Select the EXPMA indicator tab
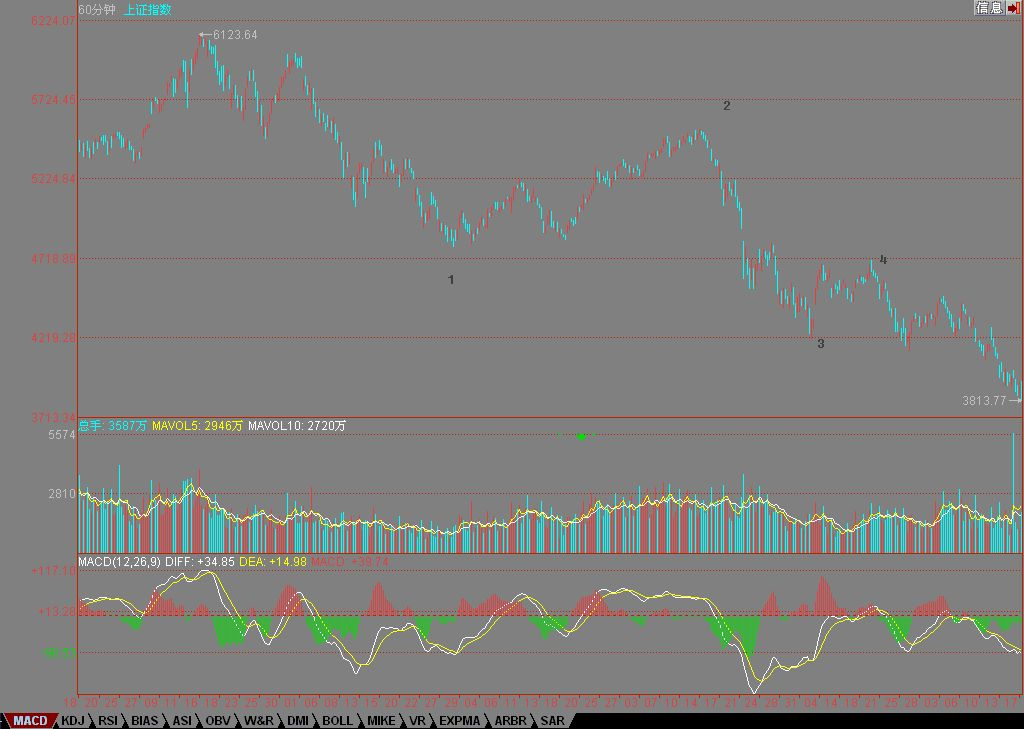This screenshot has height=729, width=1024. pyautogui.click(x=459, y=721)
